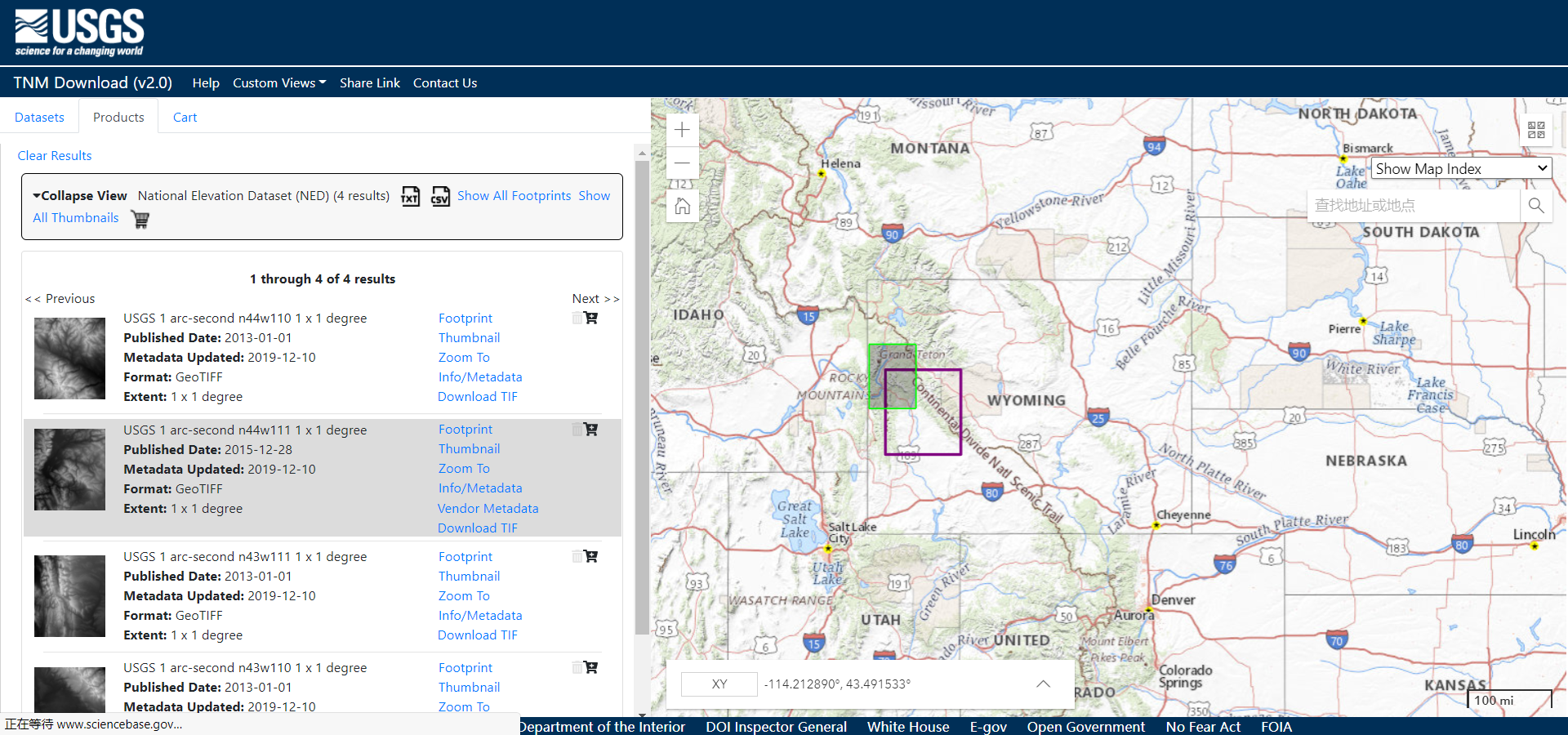Open White House footer link
Image resolution: width=1568 pixels, height=735 pixels.
coord(908,726)
